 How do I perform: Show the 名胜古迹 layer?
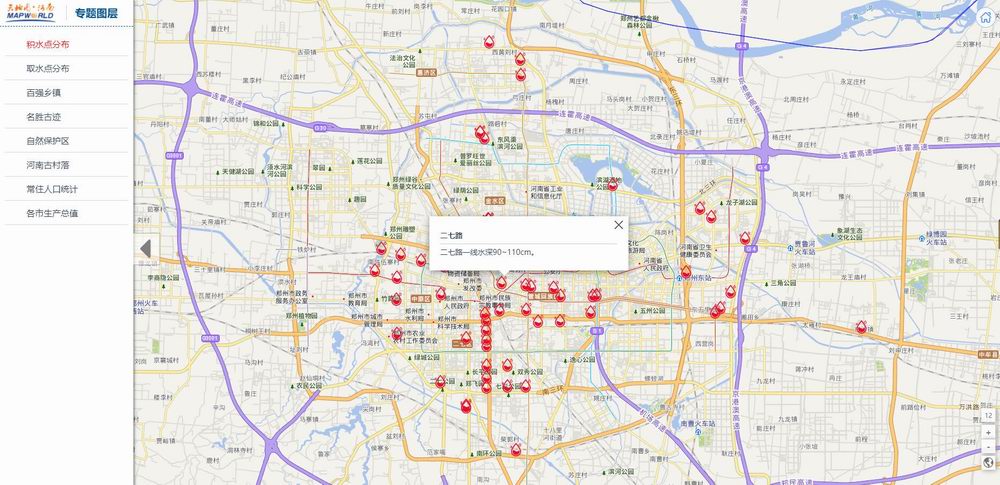43,116
